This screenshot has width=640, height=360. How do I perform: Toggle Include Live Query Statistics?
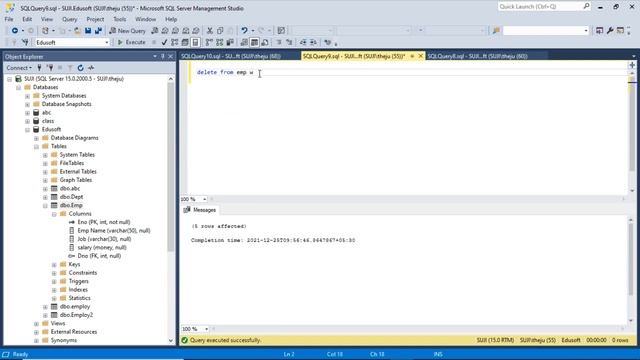click(x=220, y=42)
